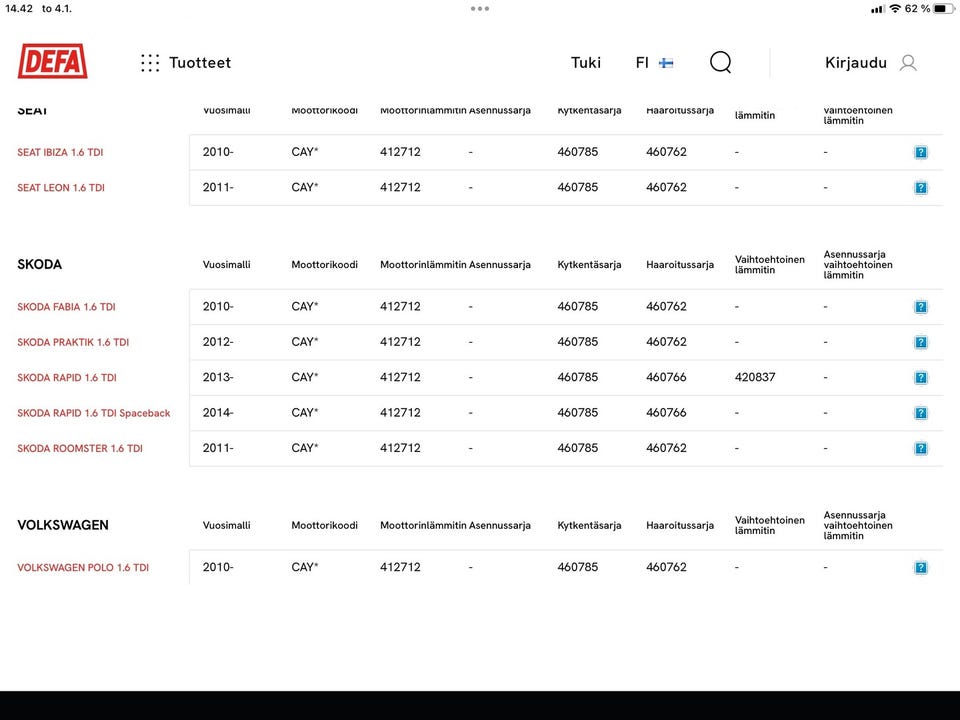Open info icon for VOLKSWAGEN POLO row
The image size is (960, 720).
click(921, 568)
